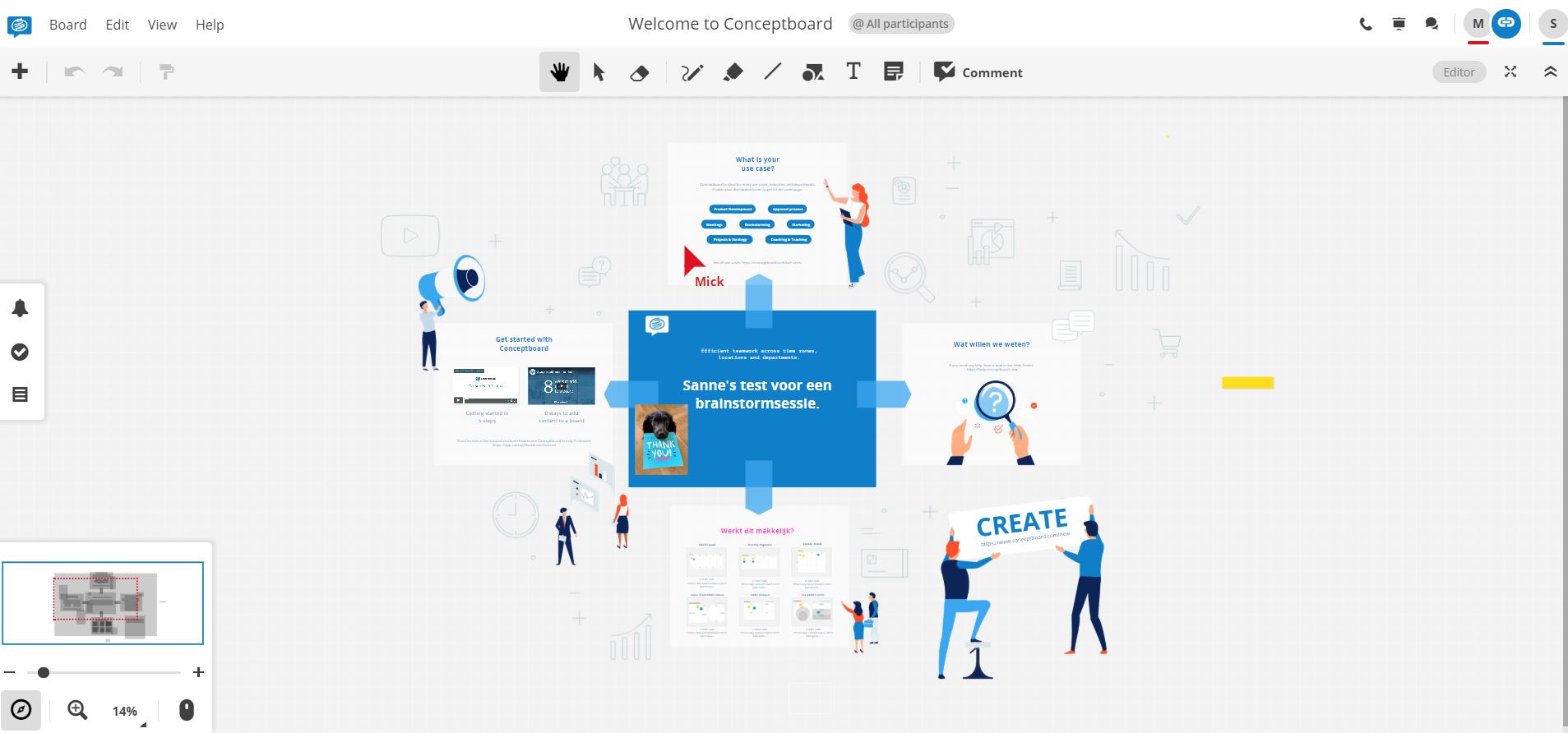Image resolution: width=1568 pixels, height=733 pixels.
Task: Click the What is your use case heading
Action: 757,164
